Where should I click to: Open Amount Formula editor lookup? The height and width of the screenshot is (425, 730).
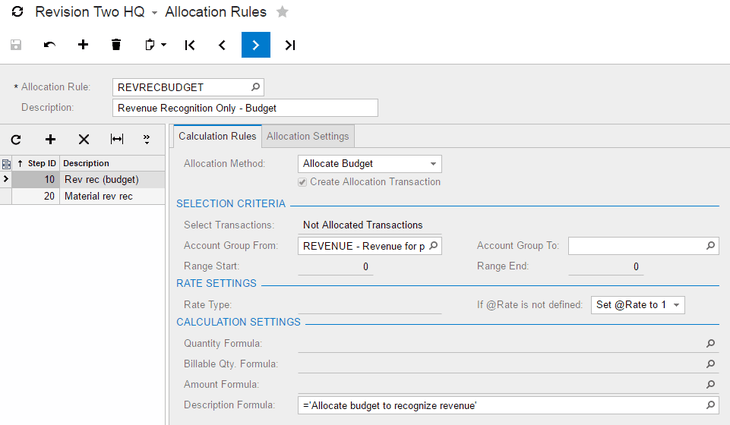tap(710, 384)
